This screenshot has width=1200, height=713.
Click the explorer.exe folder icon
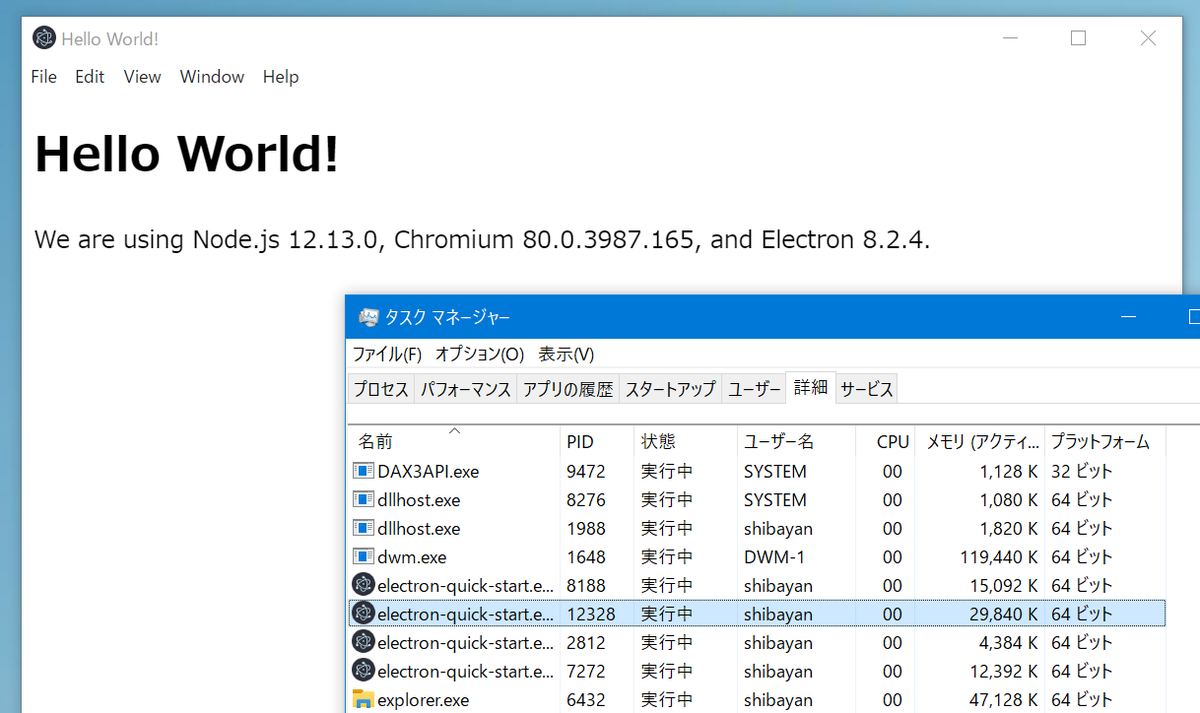(363, 700)
